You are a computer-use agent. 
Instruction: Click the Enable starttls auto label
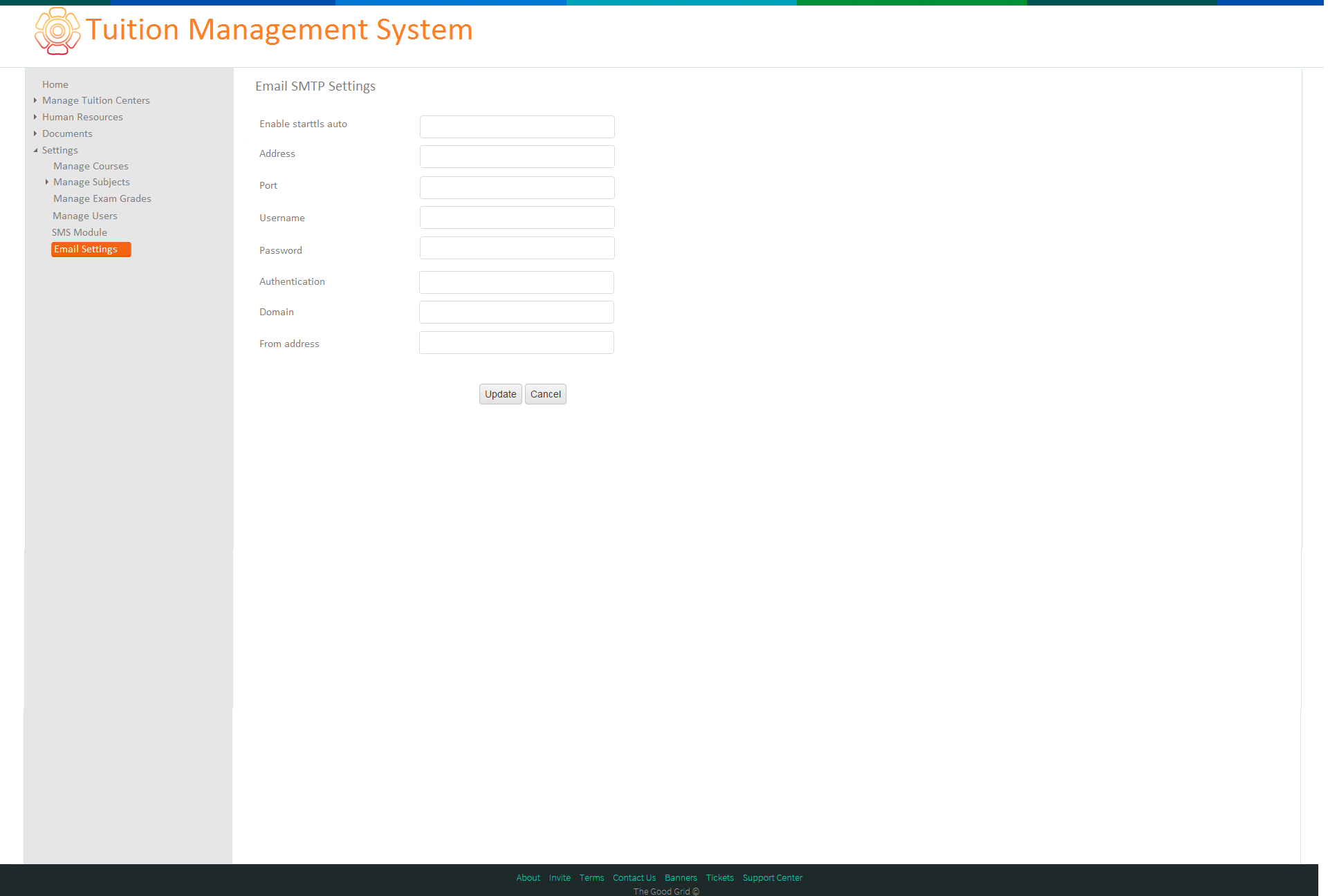303,124
